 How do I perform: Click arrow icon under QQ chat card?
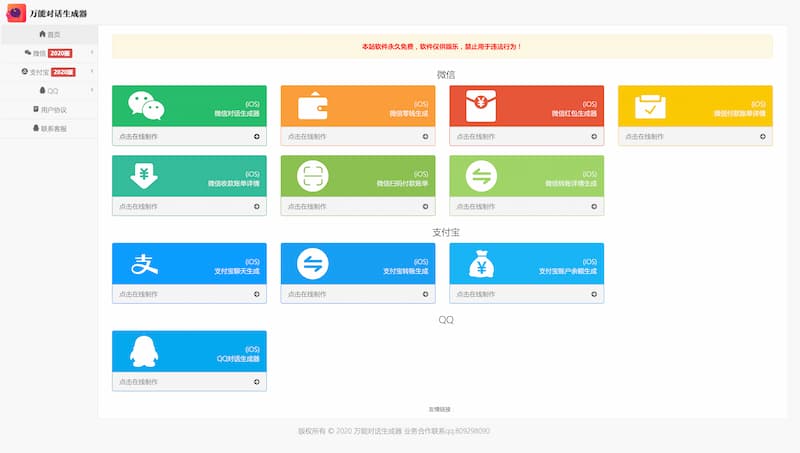pyautogui.click(x=257, y=382)
